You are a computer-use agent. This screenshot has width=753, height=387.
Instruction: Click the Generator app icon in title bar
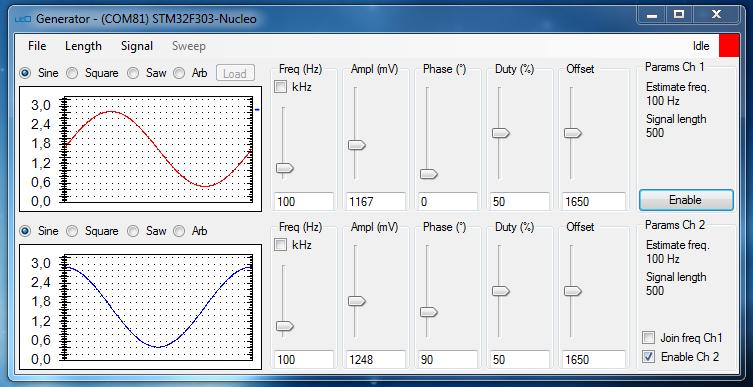[23, 19]
